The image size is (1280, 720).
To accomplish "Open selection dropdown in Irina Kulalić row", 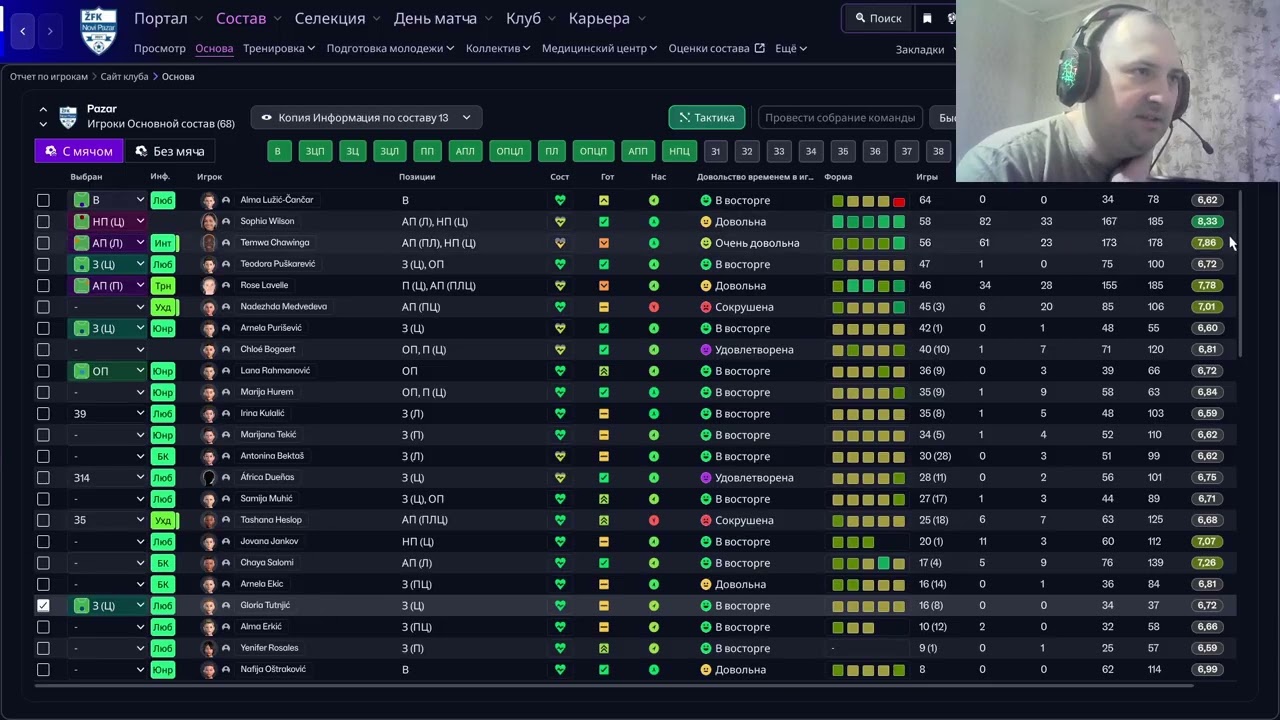I will coord(140,414).
